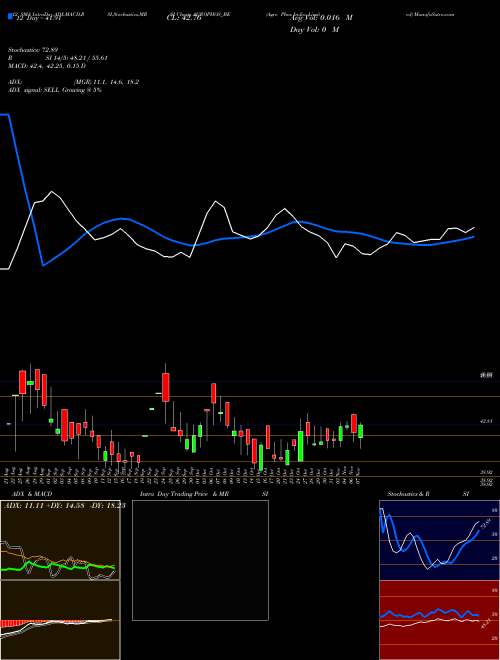Click the Day Vol: 0 M label
This screenshot has height=660, width=500.
click(314, 30)
